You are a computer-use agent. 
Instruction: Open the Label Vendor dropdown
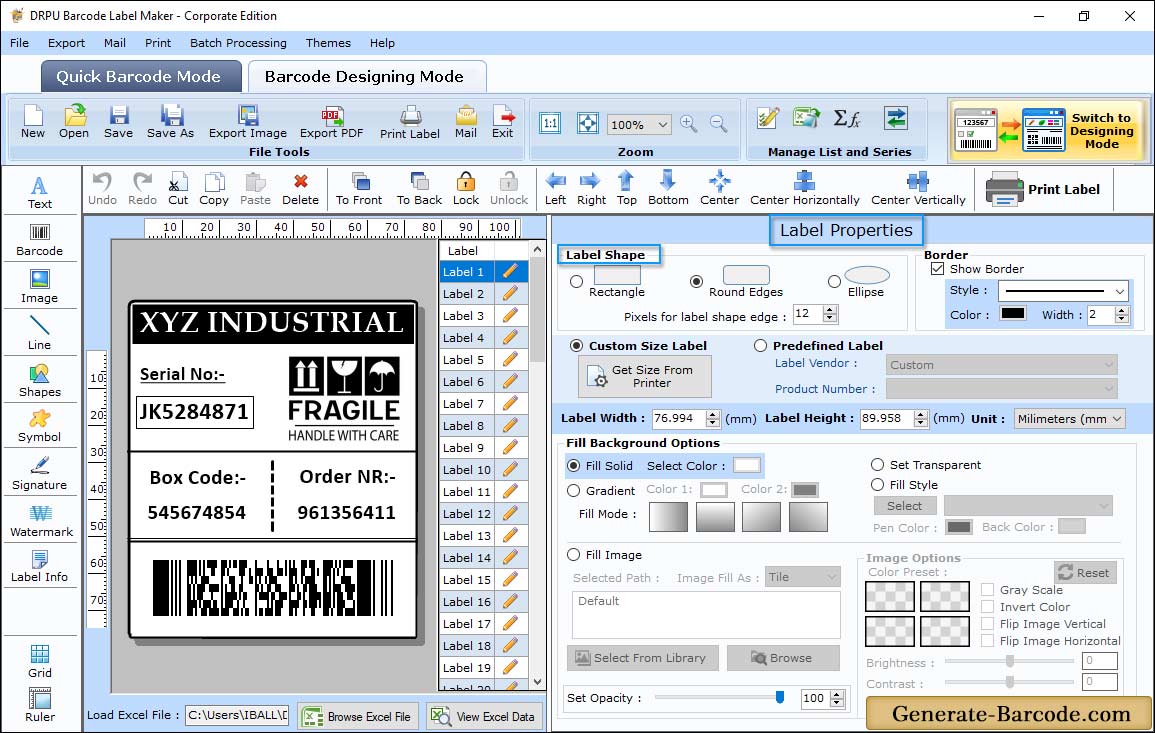[1001, 365]
